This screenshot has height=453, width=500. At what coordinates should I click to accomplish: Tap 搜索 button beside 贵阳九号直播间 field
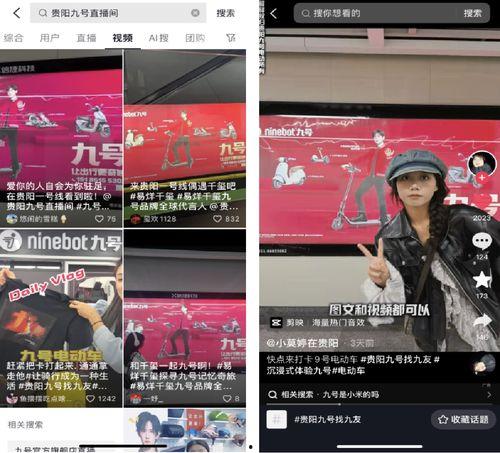coord(225,13)
